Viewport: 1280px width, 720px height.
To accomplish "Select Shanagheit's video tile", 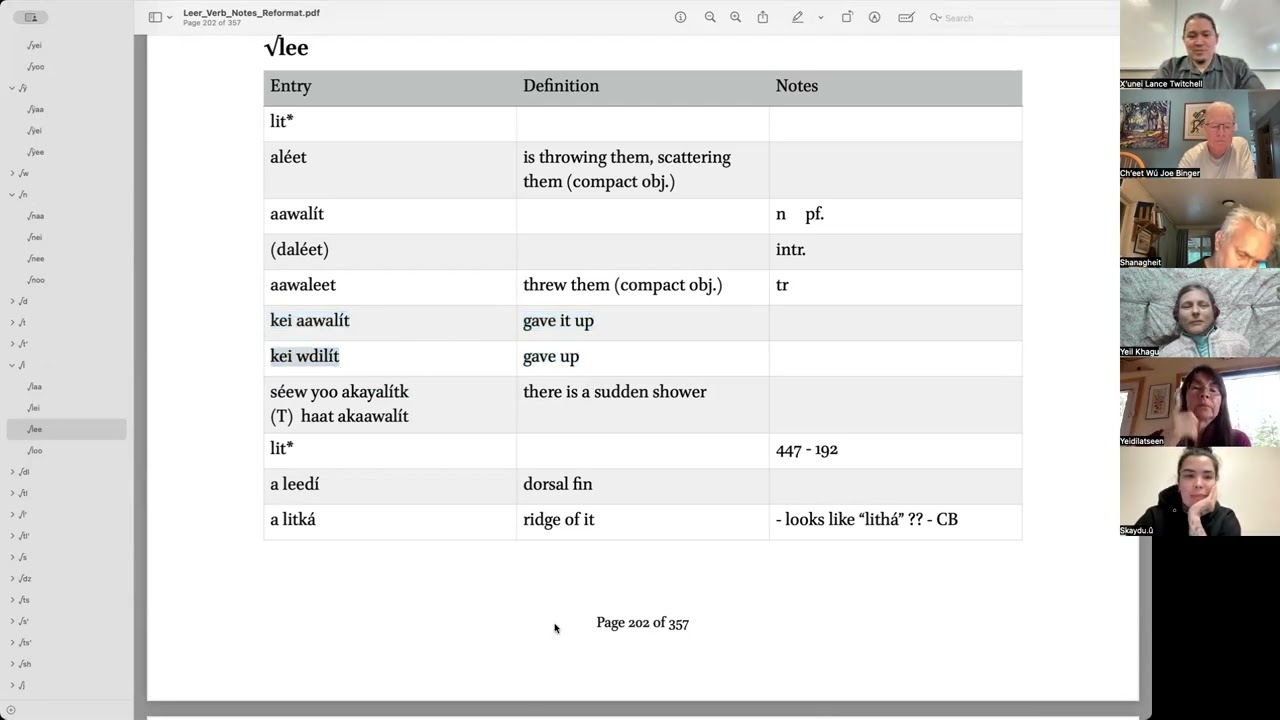I will tap(1199, 223).
